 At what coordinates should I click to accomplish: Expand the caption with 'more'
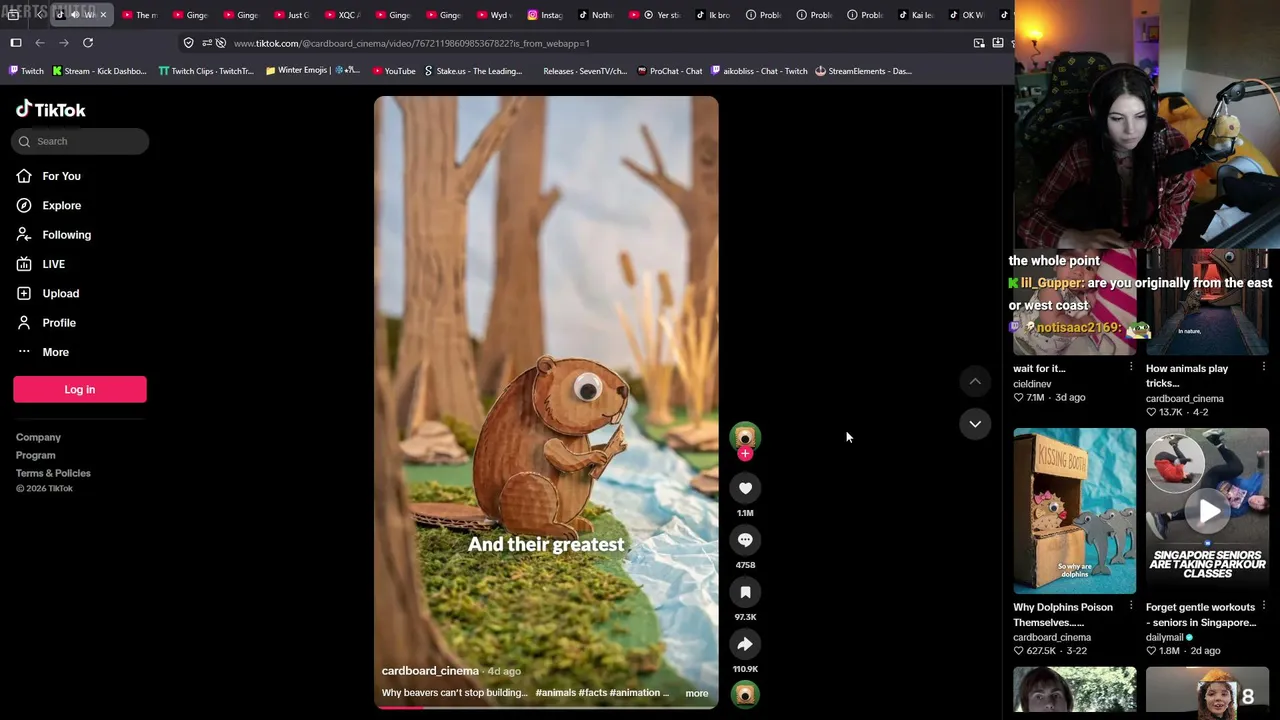click(x=696, y=693)
